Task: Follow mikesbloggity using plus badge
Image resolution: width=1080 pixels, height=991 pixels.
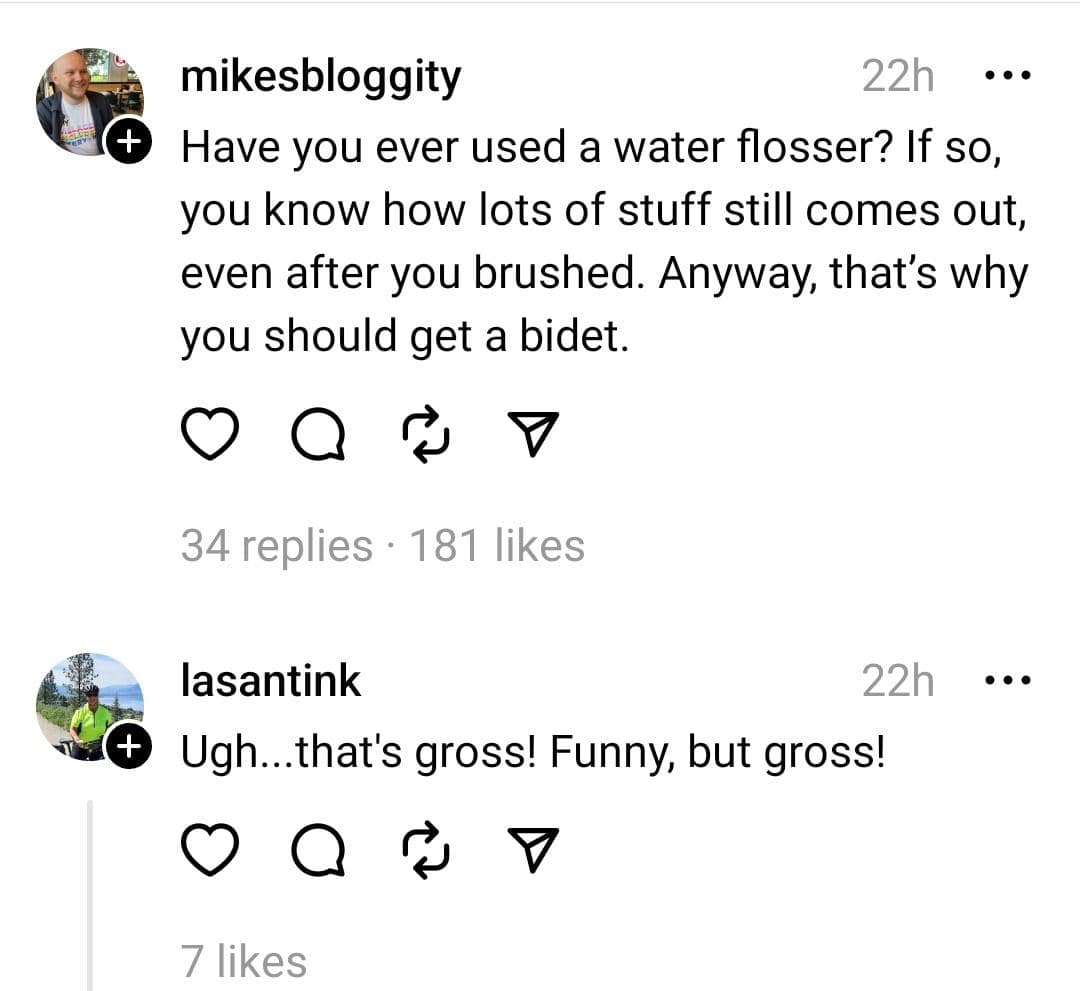Action: [x=127, y=144]
